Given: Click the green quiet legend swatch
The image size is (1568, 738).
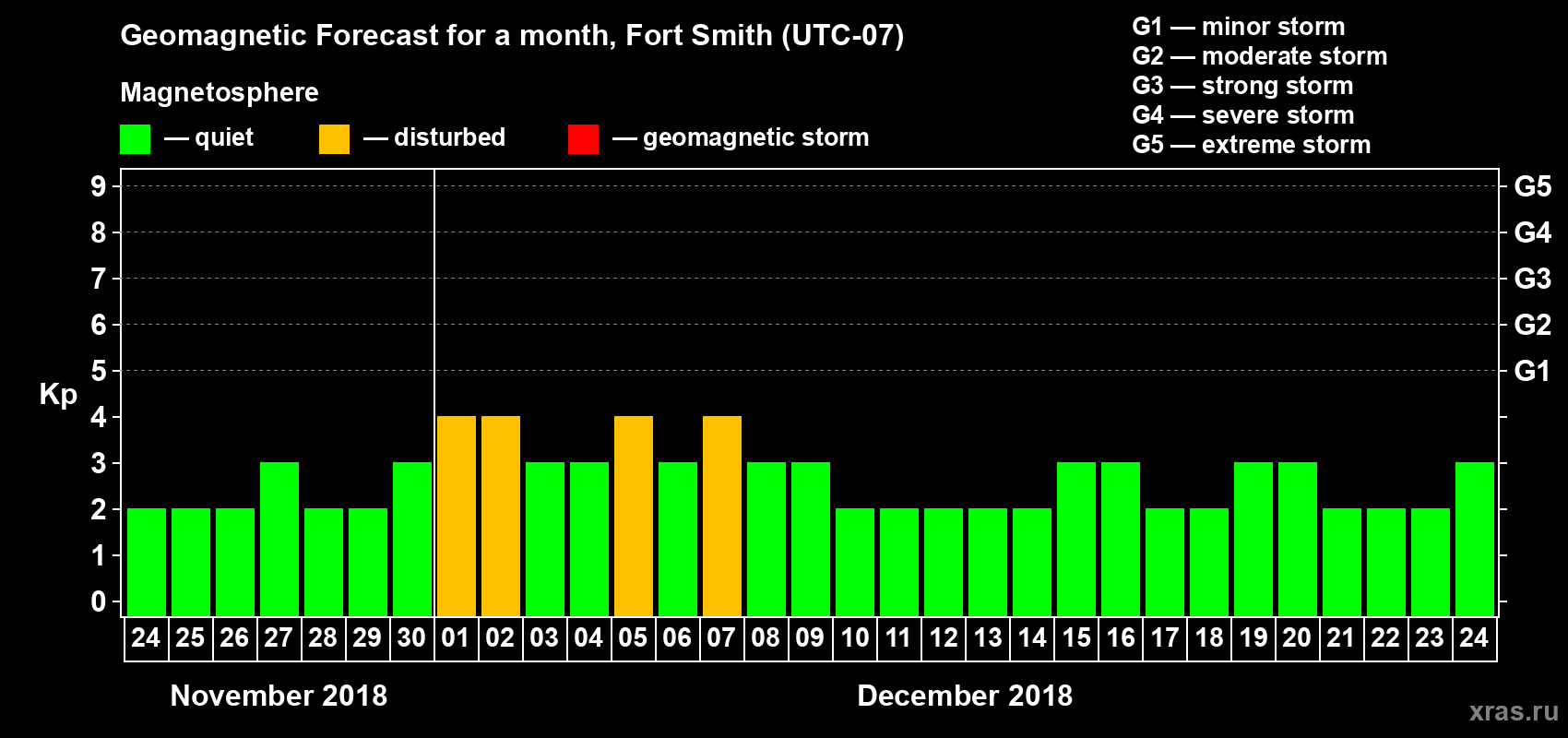Looking at the screenshot, I should point(135,139).
